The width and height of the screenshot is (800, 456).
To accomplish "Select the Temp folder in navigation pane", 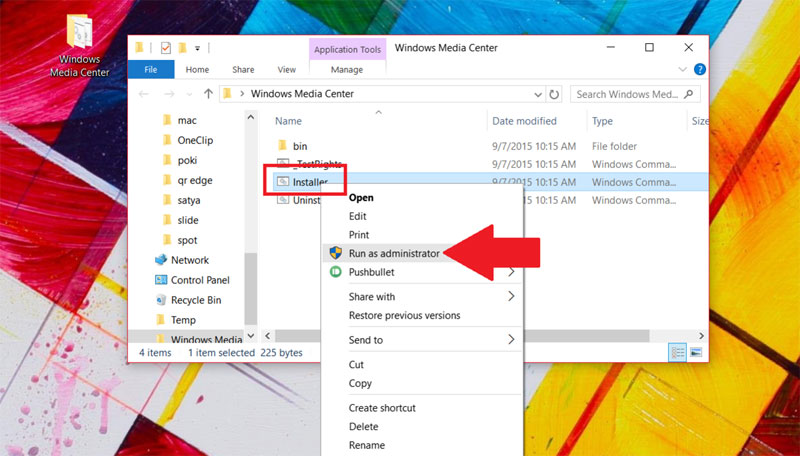I will tap(176, 320).
